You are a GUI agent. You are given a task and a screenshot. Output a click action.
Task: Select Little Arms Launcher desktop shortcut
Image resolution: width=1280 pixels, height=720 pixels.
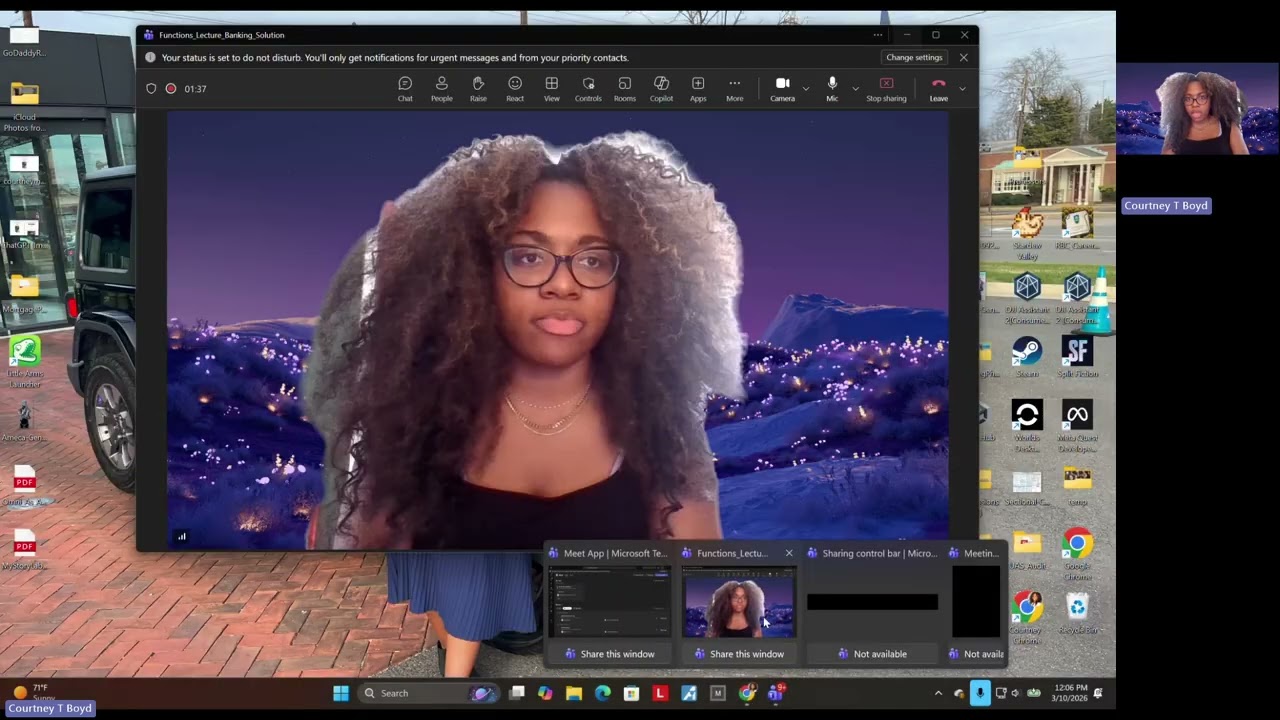click(x=25, y=362)
